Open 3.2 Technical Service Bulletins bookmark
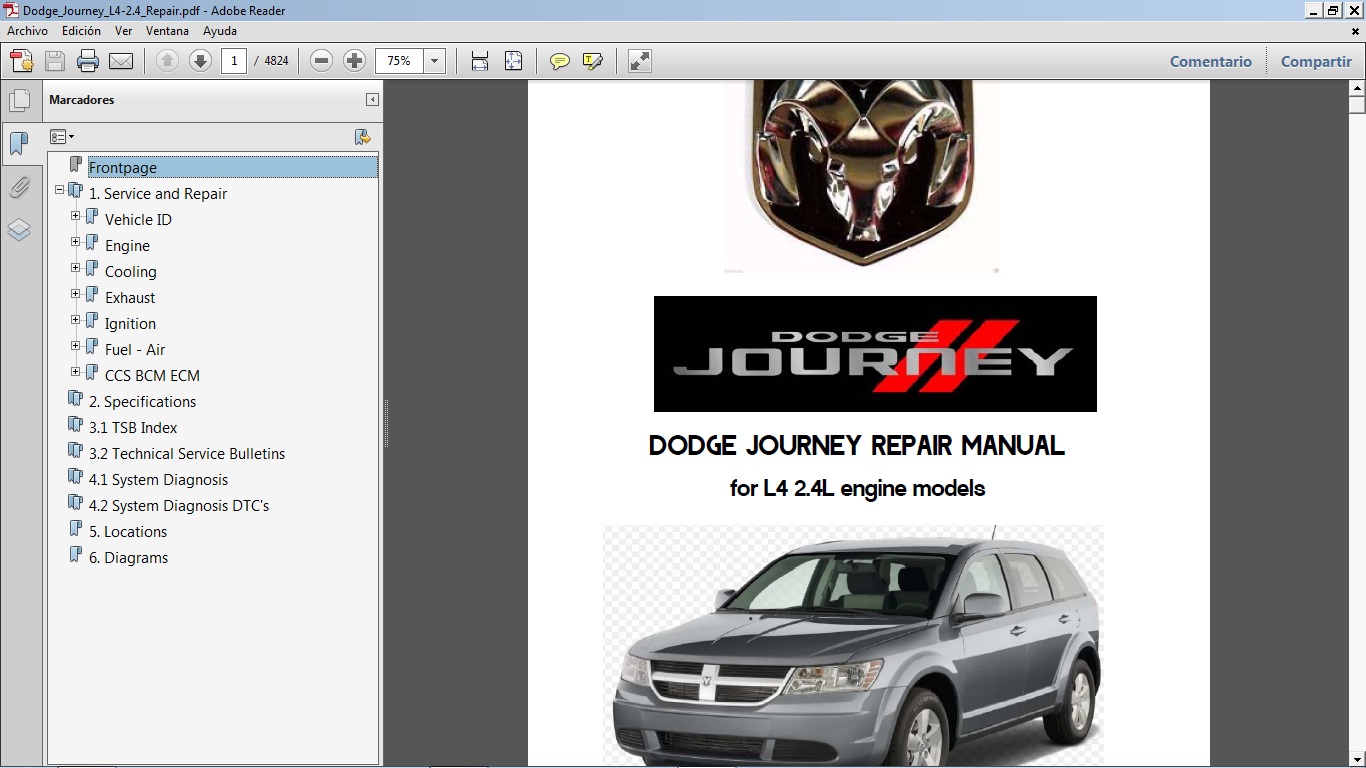The height and width of the screenshot is (768, 1366). point(187,454)
